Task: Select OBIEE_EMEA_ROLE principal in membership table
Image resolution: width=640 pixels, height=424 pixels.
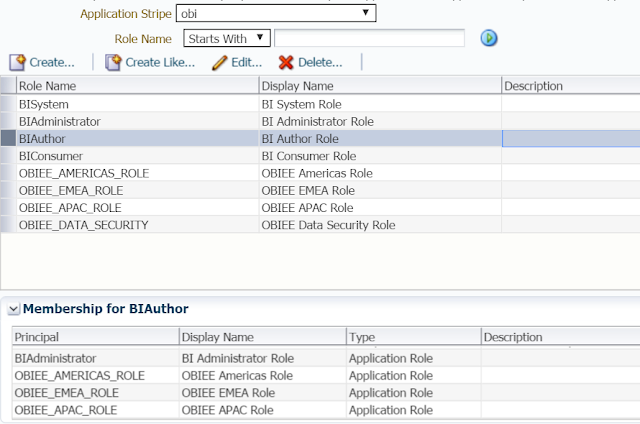Action: click(66, 393)
